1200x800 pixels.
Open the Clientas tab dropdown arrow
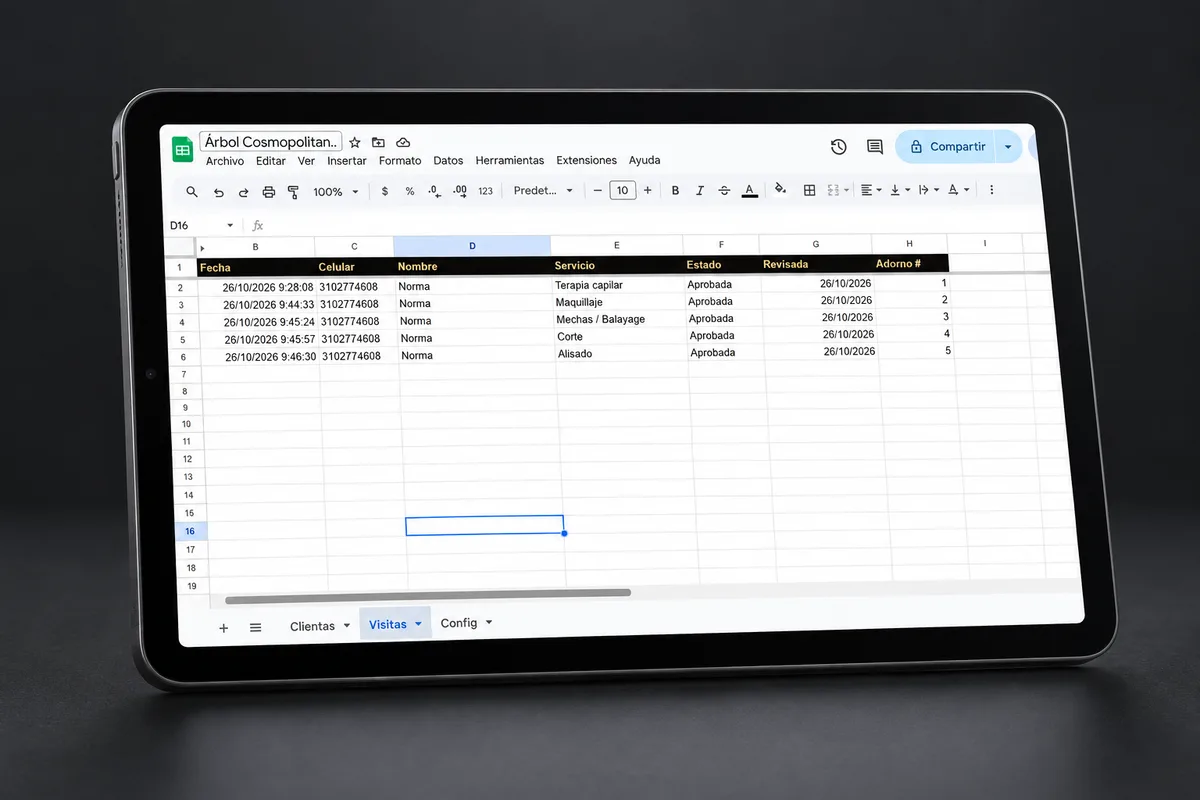(x=347, y=626)
